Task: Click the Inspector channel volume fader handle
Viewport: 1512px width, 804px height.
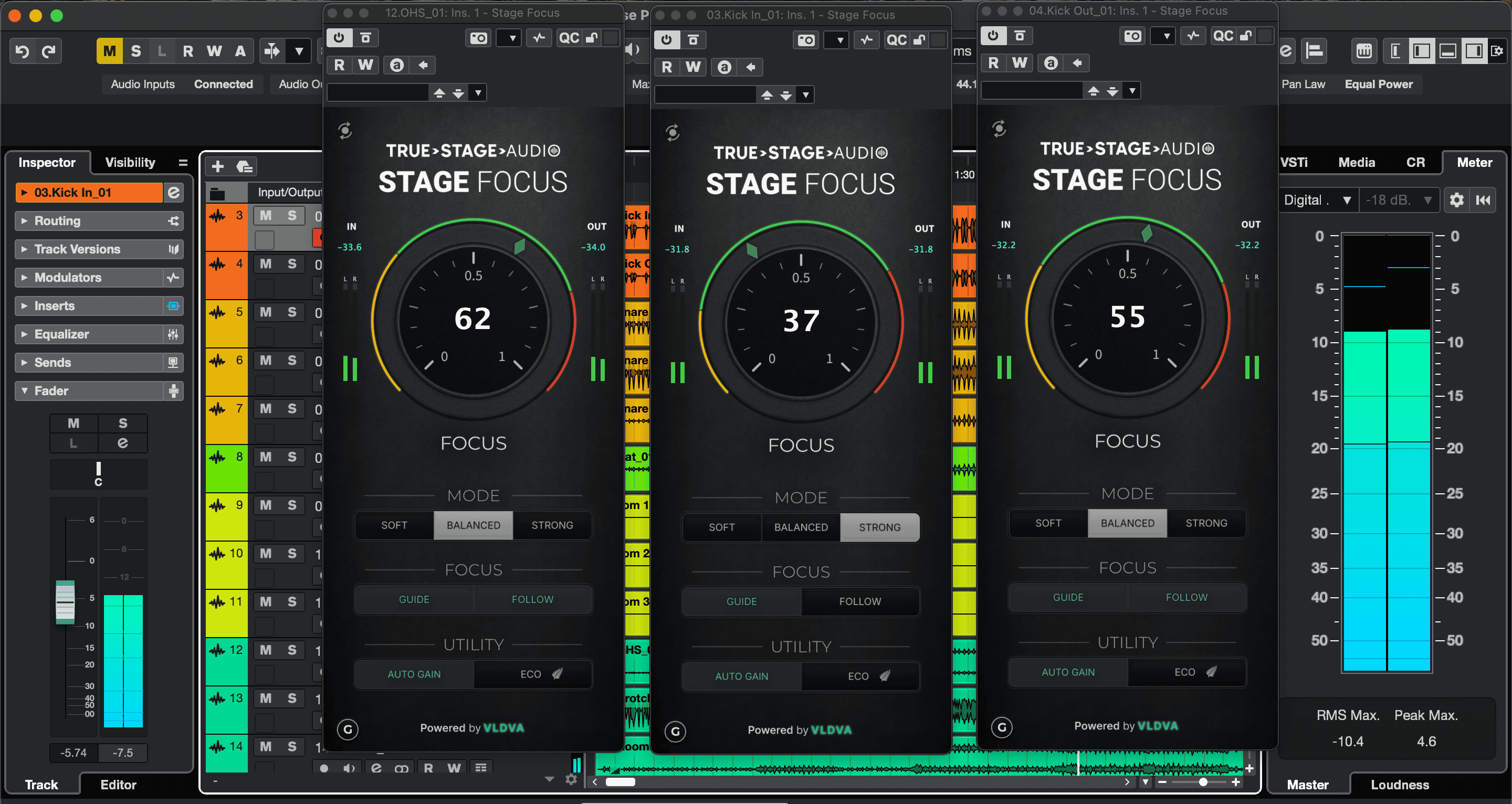Action: click(65, 602)
